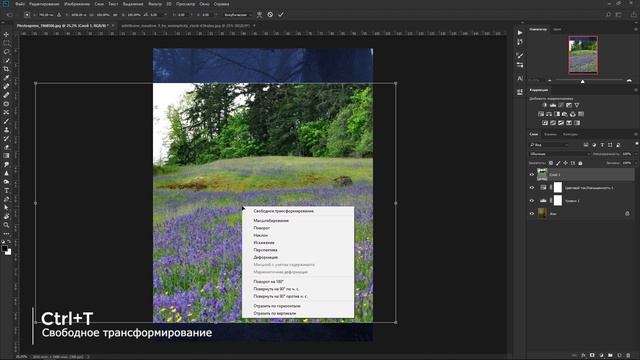Select the Zoom magnifier tool
Viewport: 640px width, 360px height.
[x=6, y=225]
